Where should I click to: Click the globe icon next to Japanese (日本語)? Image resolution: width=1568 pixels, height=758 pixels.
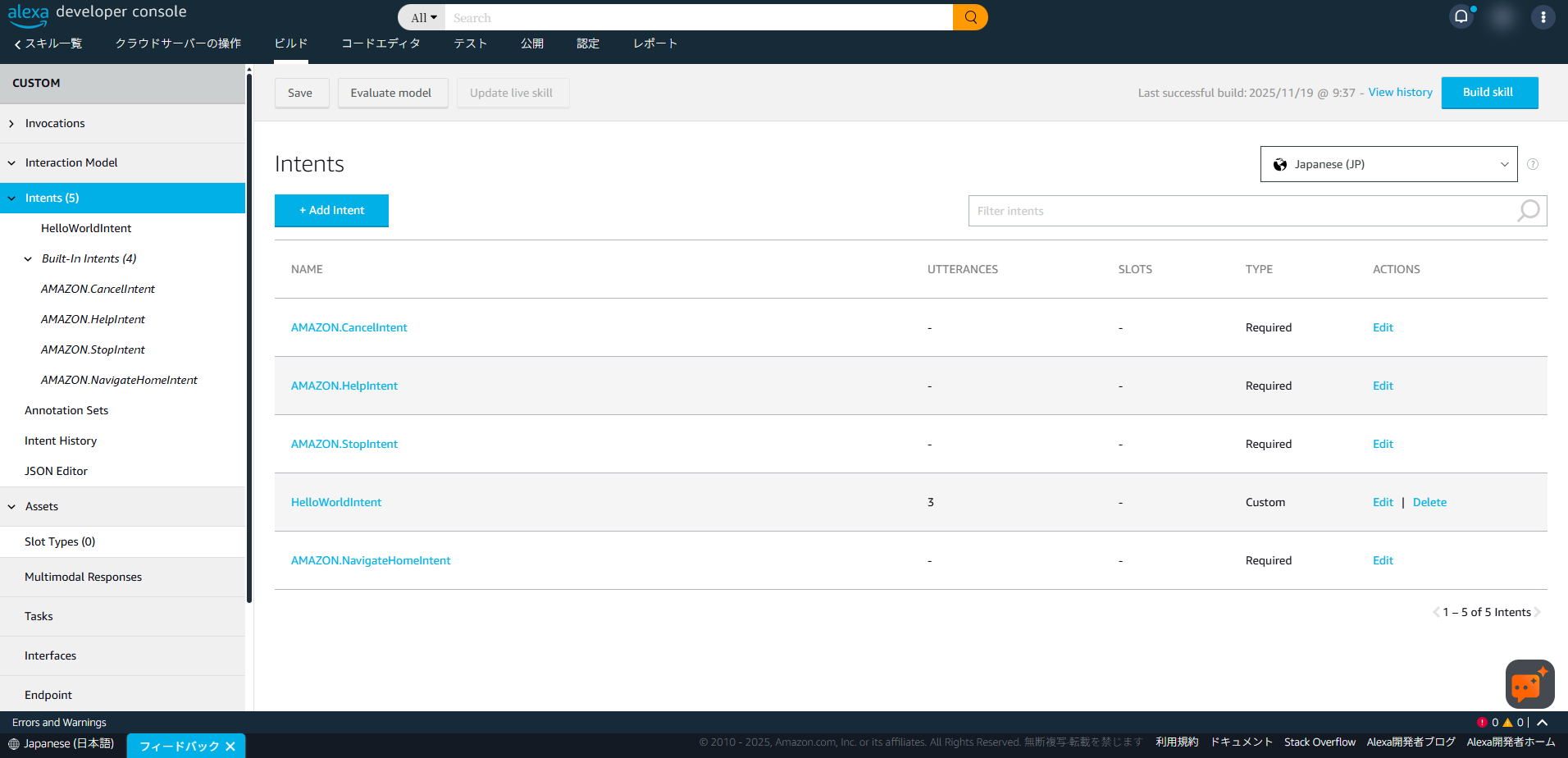(x=14, y=744)
